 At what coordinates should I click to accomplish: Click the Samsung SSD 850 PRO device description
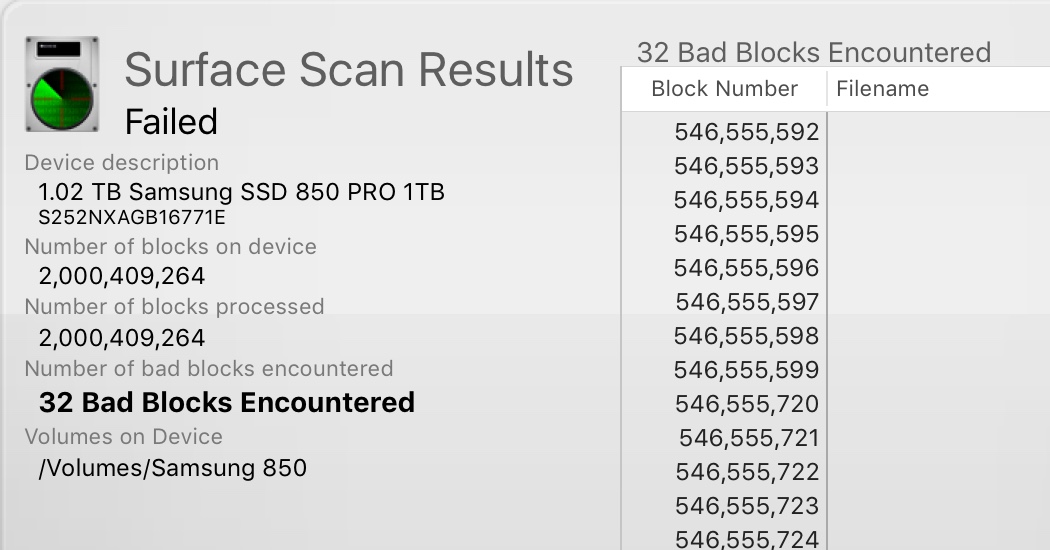point(241,192)
